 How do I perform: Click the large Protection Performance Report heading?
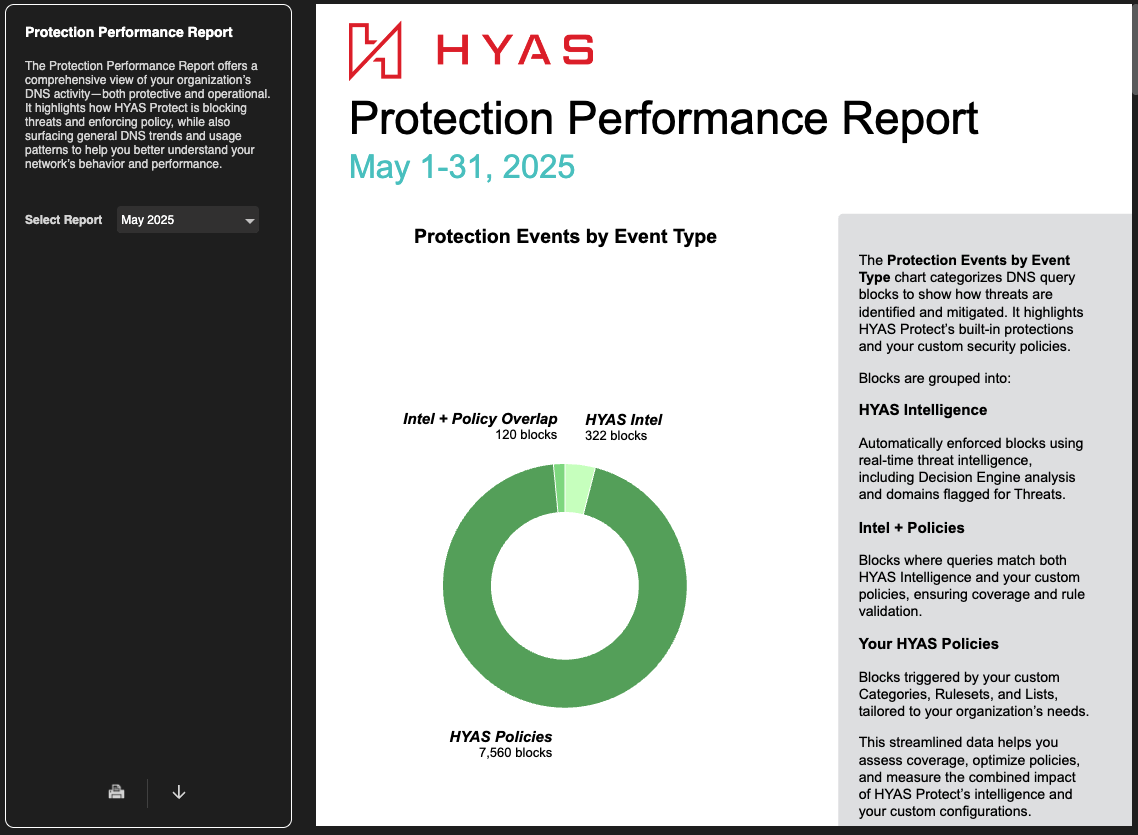(663, 118)
